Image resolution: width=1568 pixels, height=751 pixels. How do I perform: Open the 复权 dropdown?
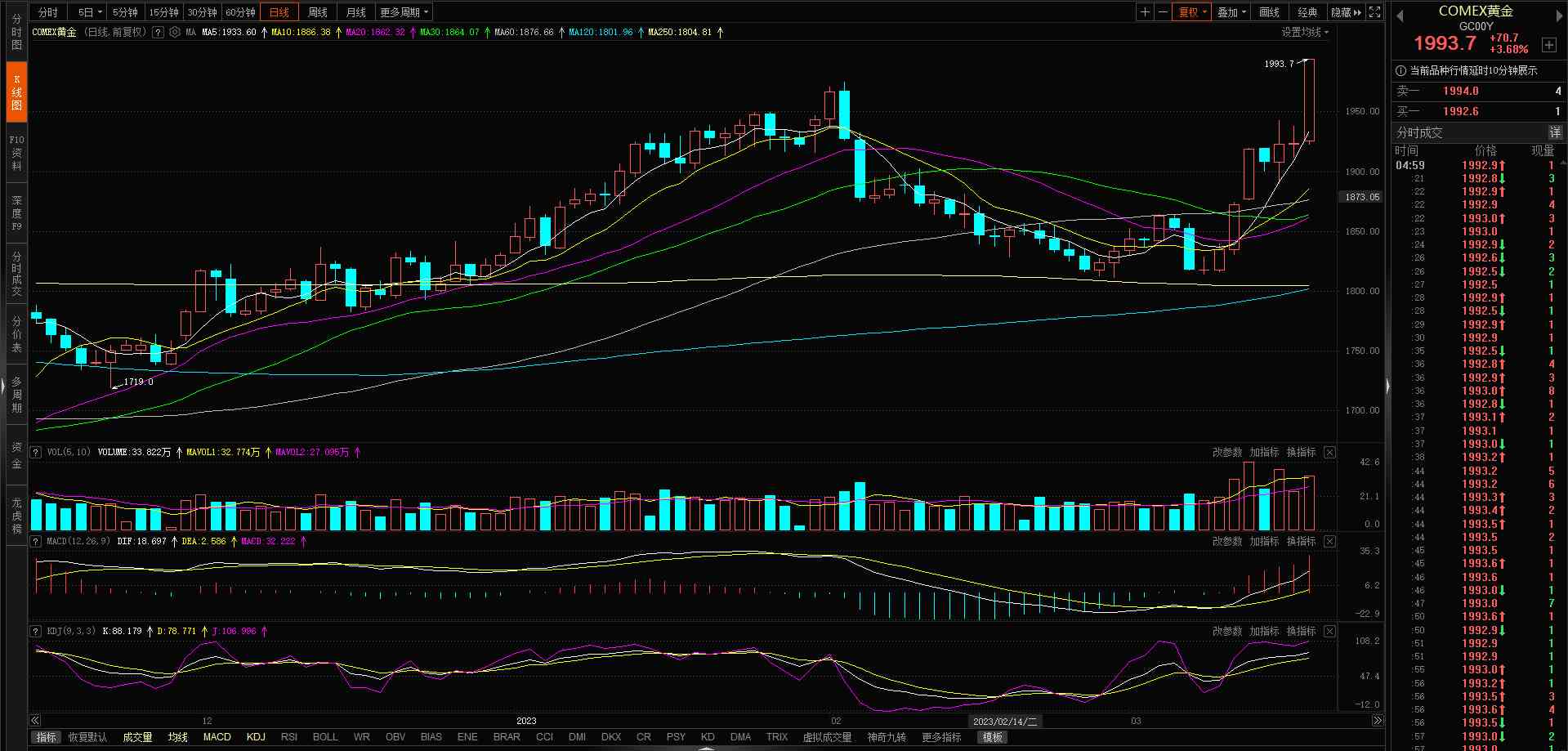pos(1191,12)
